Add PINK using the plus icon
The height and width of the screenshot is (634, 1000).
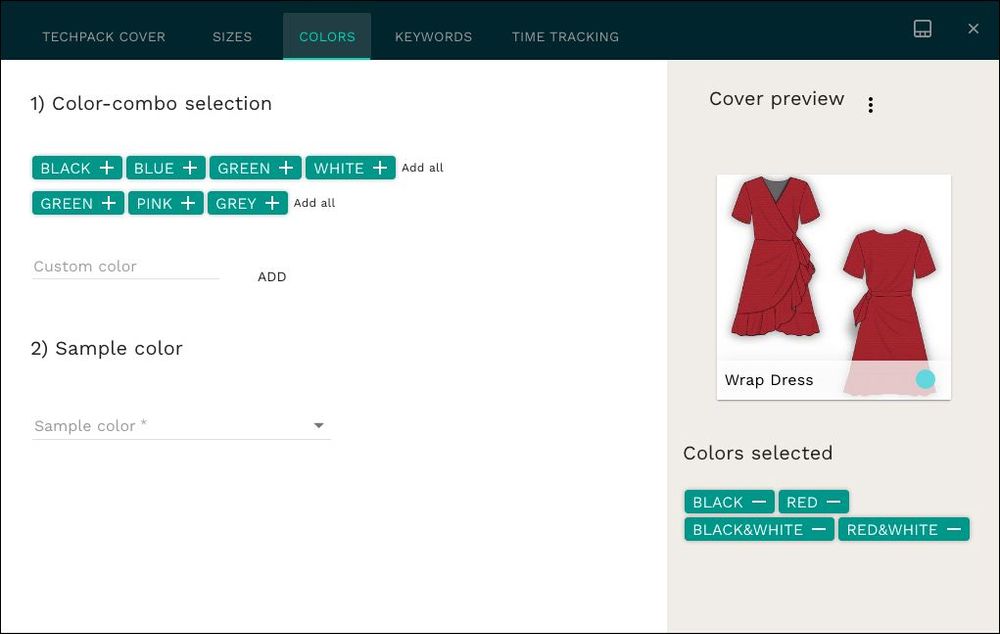click(188, 203)
